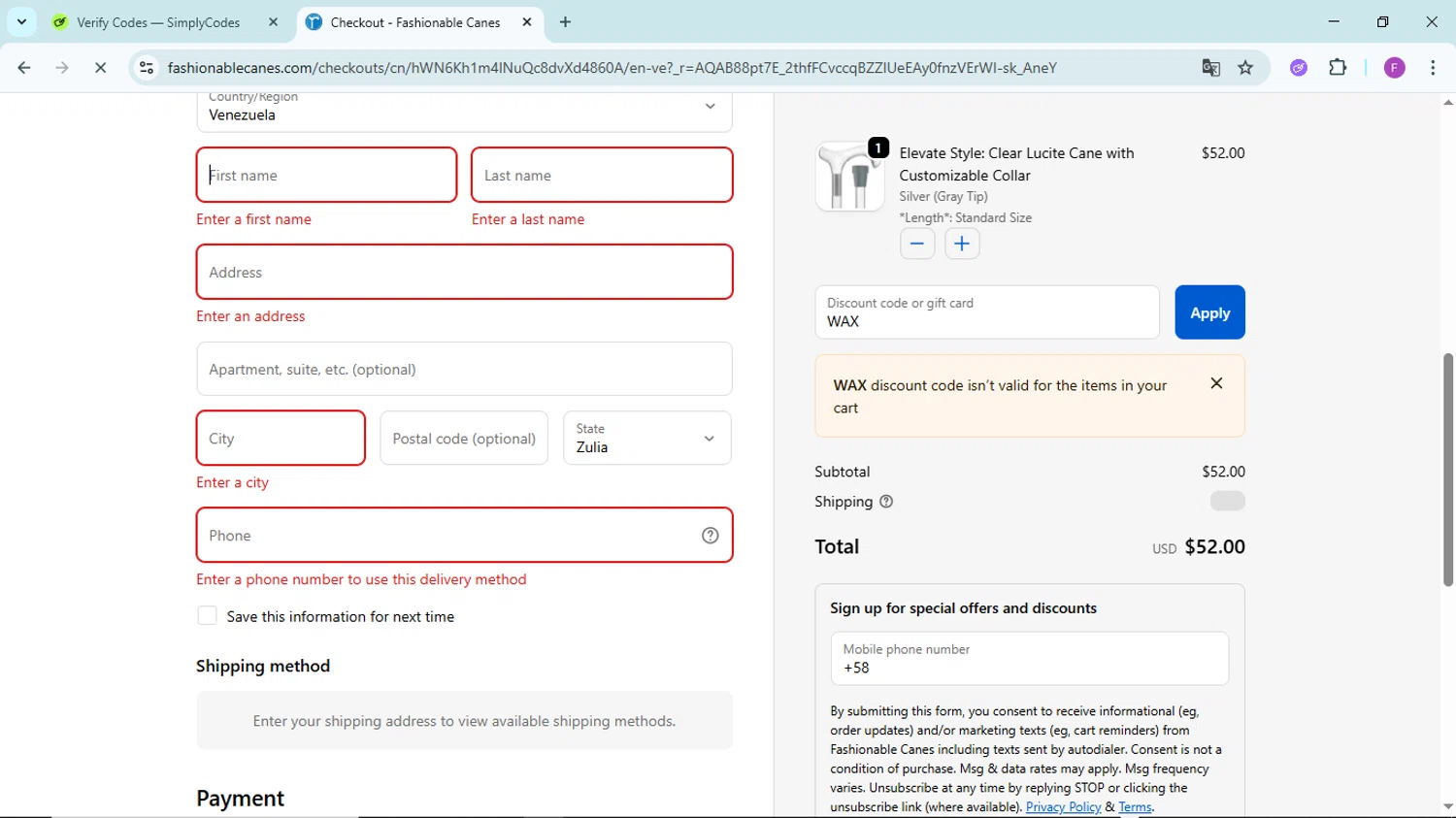Go forward to the next page
Image resolution: width=1456 pixels, height=818 pixels.
click(62, 68)
